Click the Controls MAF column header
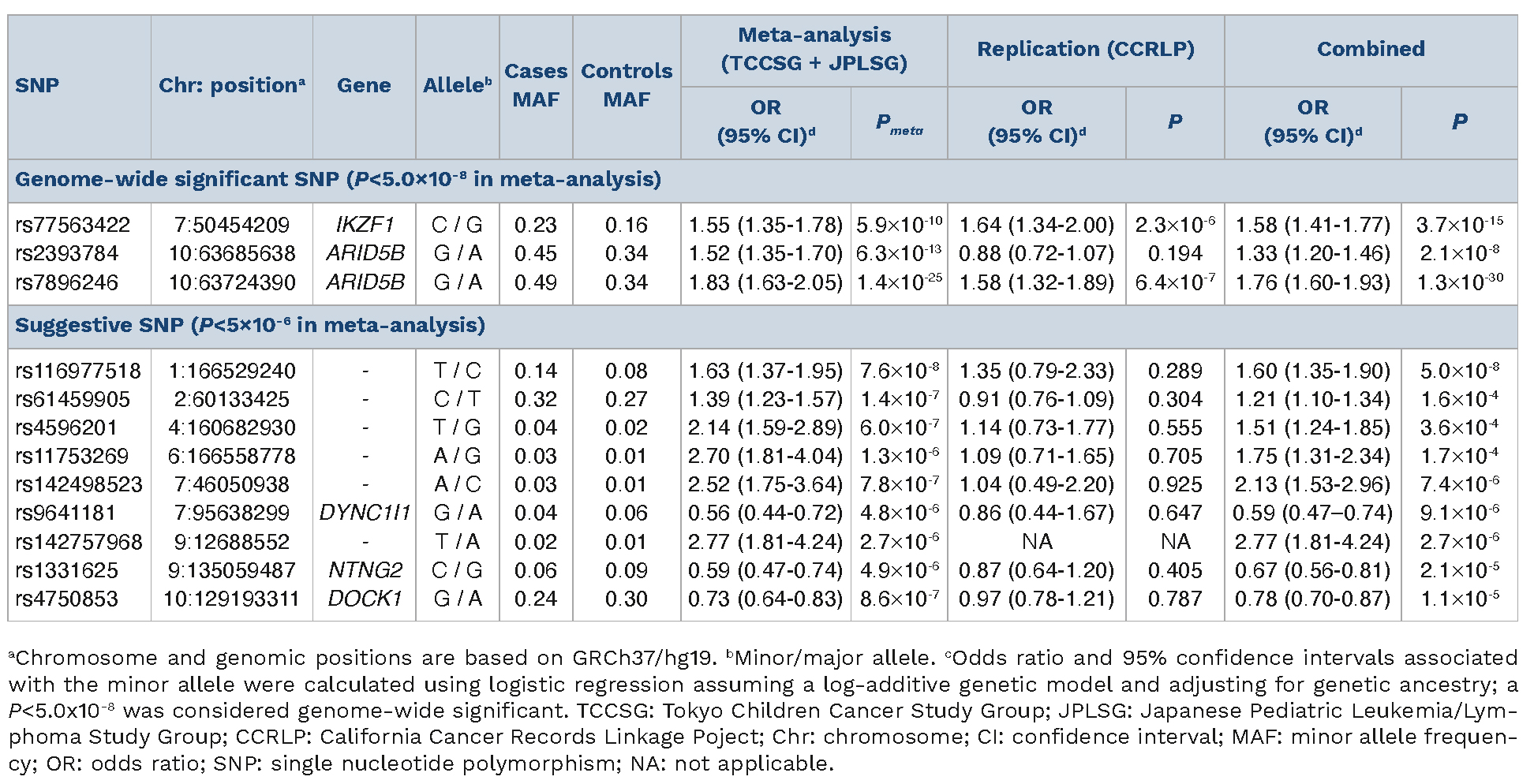1534x784 pixels. point(627,86)
